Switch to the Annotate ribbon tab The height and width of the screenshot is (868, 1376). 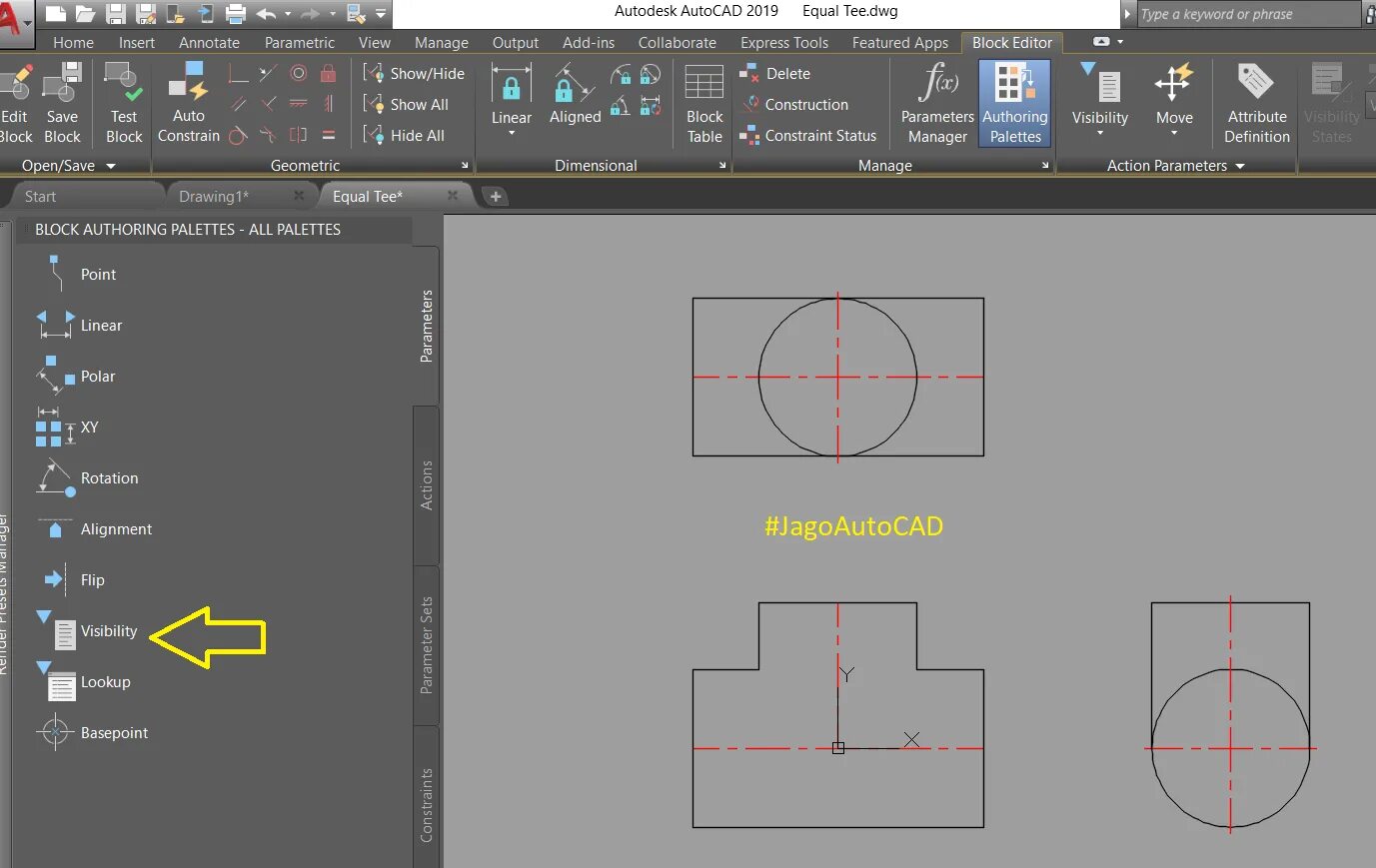point(209,42)
